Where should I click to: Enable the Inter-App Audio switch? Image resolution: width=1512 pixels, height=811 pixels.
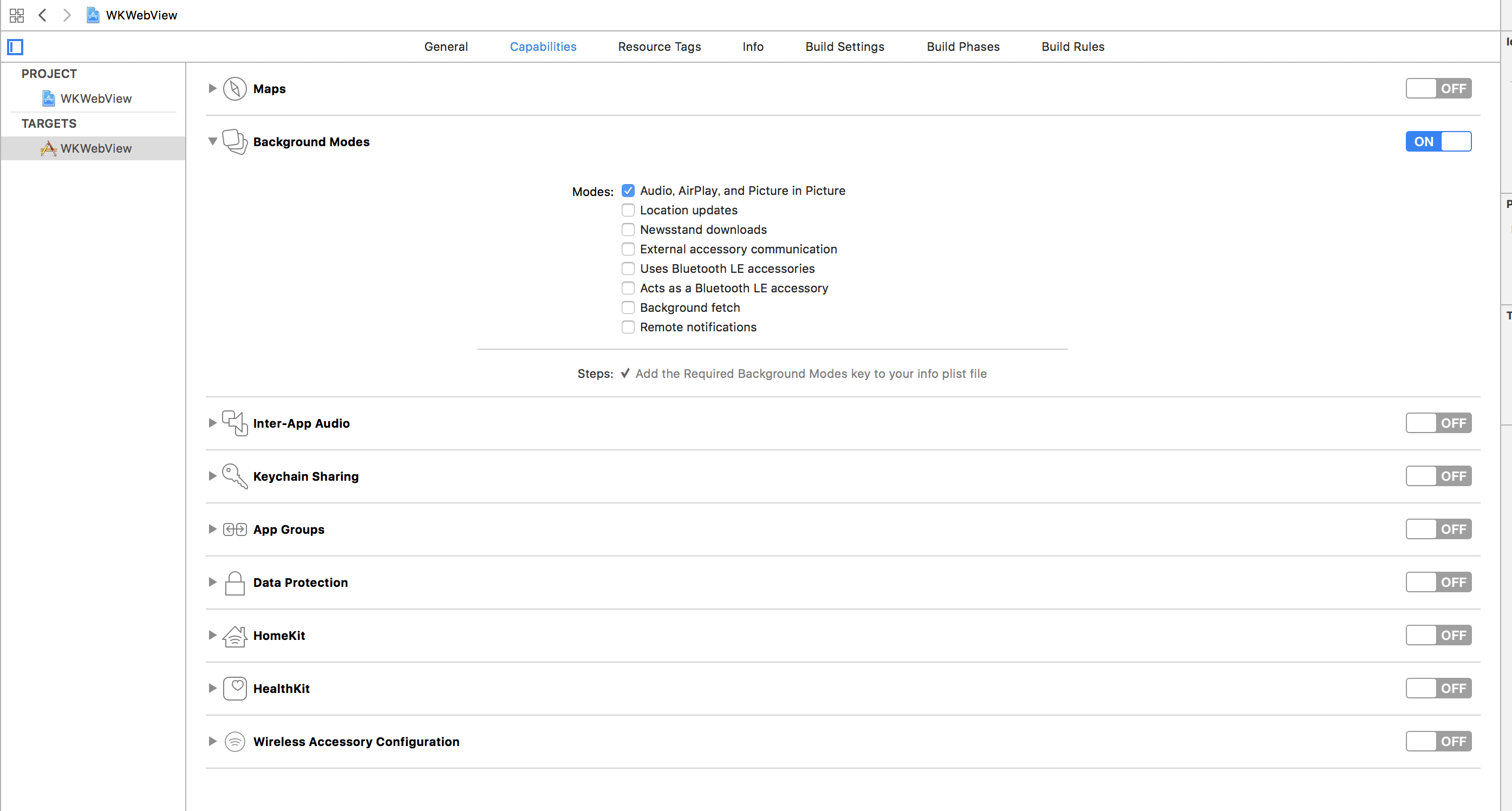coord(1438,423)
